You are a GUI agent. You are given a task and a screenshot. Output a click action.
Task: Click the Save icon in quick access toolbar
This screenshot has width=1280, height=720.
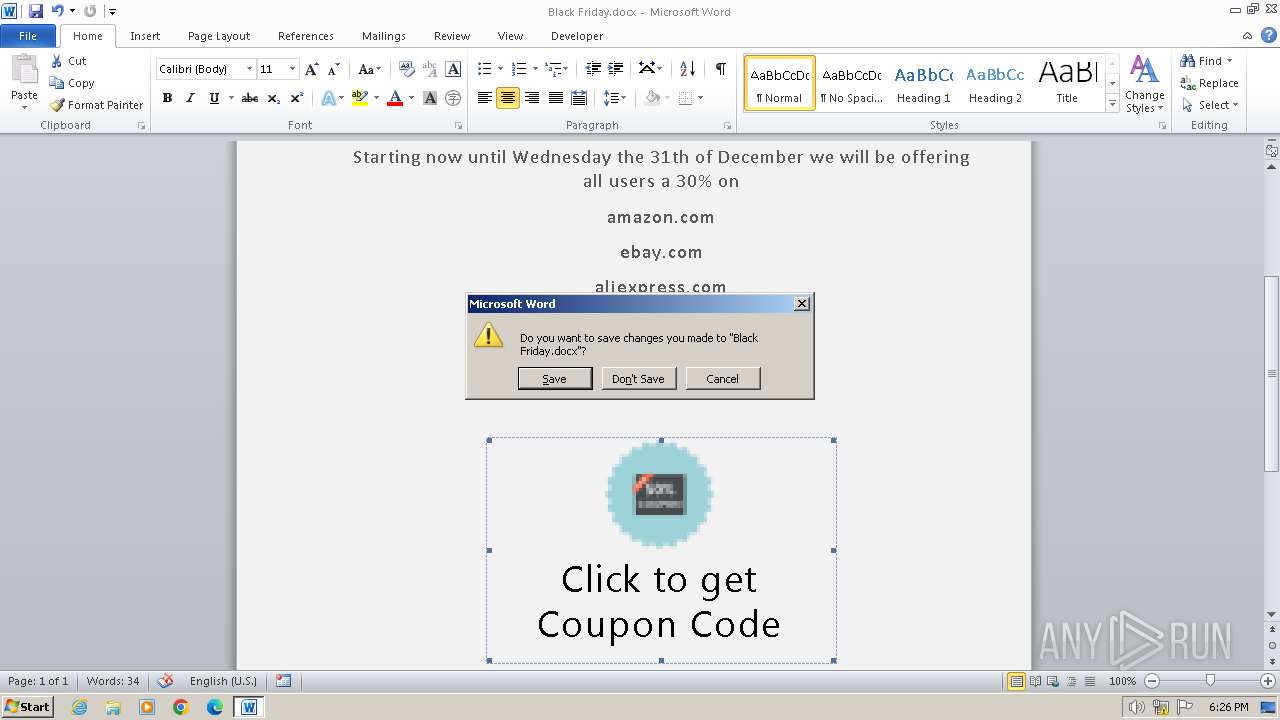tap(36, 11)
